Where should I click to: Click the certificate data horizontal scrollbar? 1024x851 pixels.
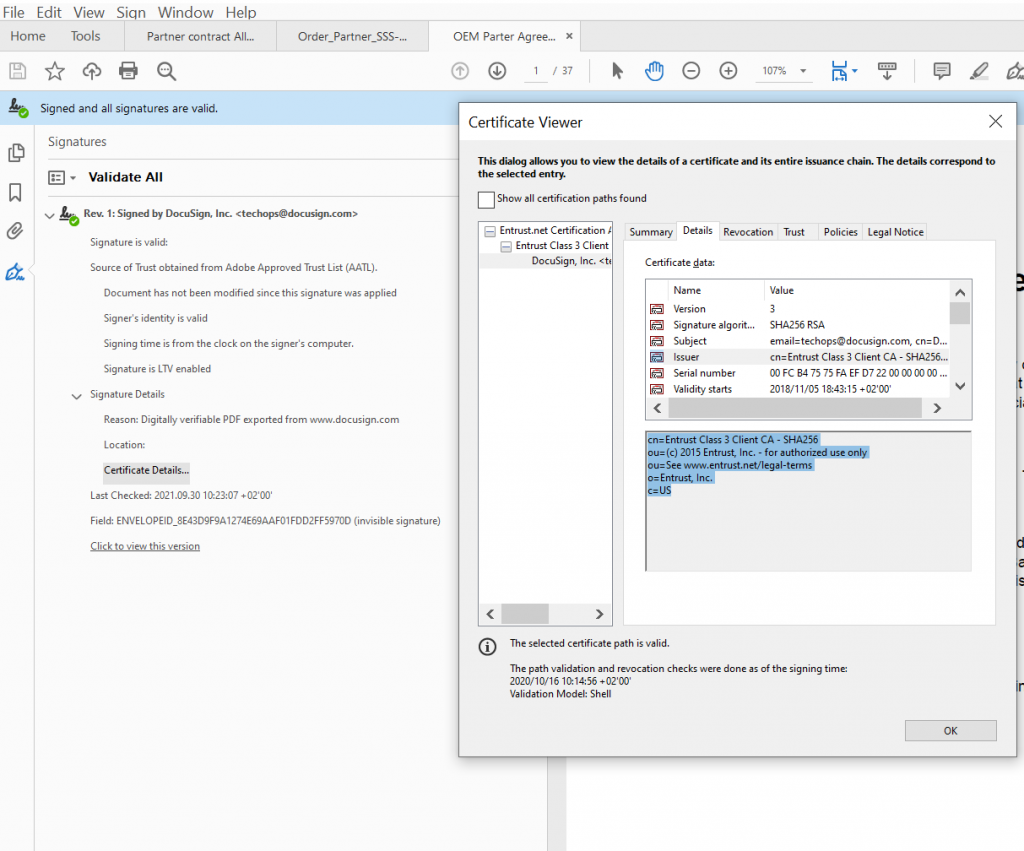pyautogui.click(x=797, y=408)
